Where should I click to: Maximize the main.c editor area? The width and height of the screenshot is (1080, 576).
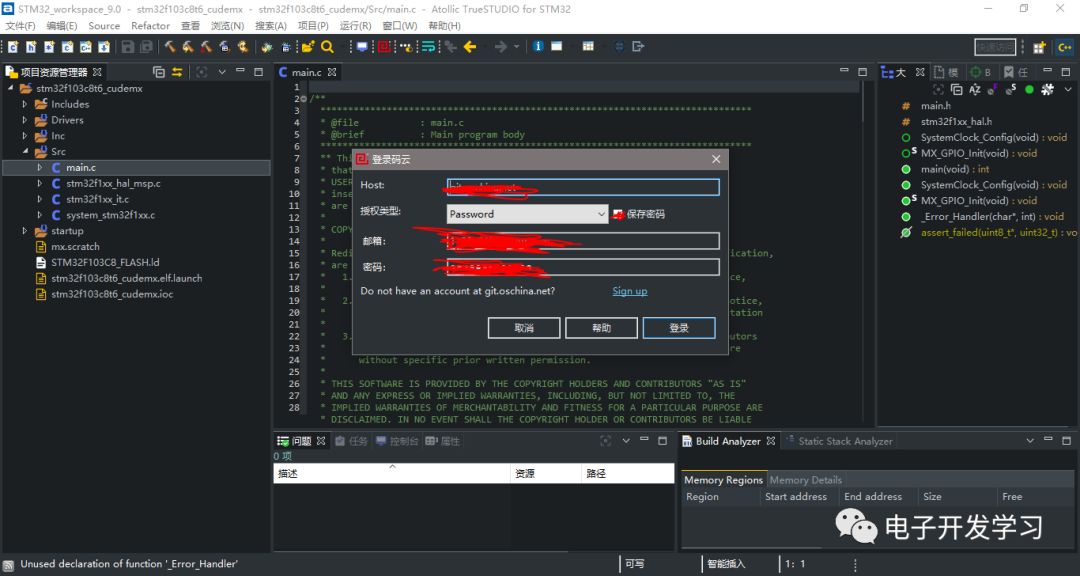pos(863,72)
